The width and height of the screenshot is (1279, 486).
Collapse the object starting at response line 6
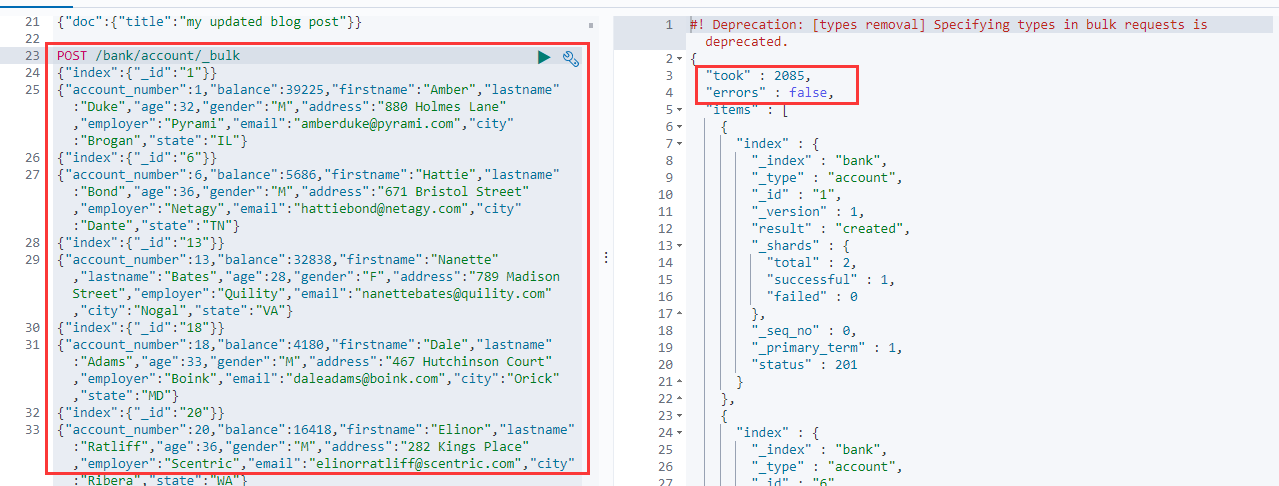(680, 127)
